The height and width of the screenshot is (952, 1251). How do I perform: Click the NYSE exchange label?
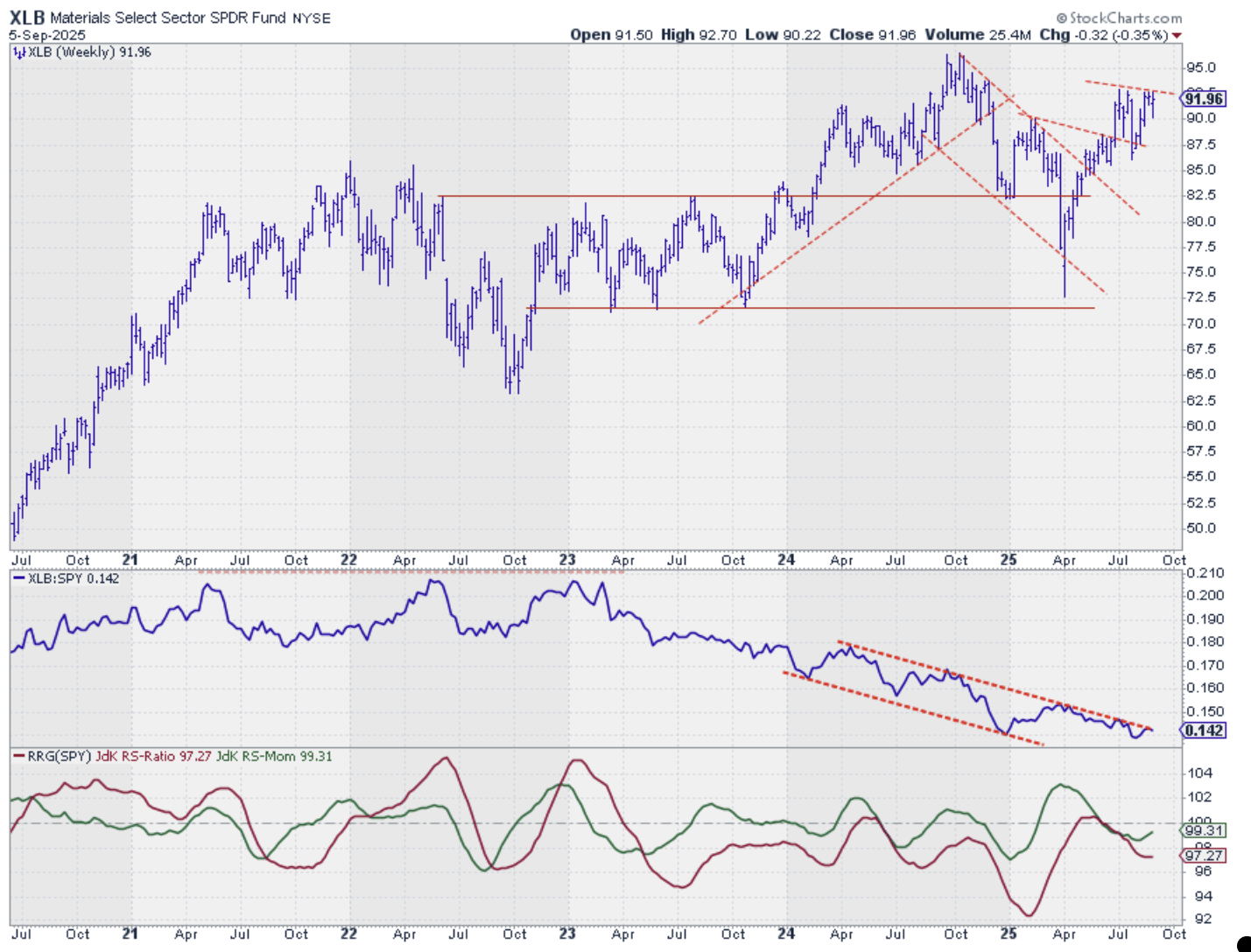(x=312, y=18)
